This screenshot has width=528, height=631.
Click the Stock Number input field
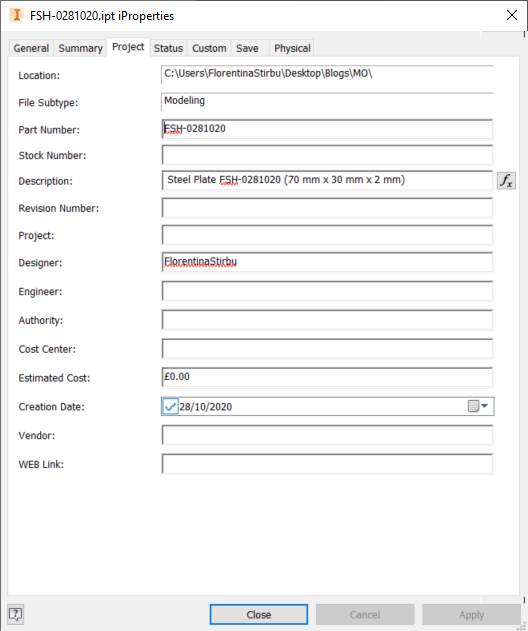[x=327, y=155]
